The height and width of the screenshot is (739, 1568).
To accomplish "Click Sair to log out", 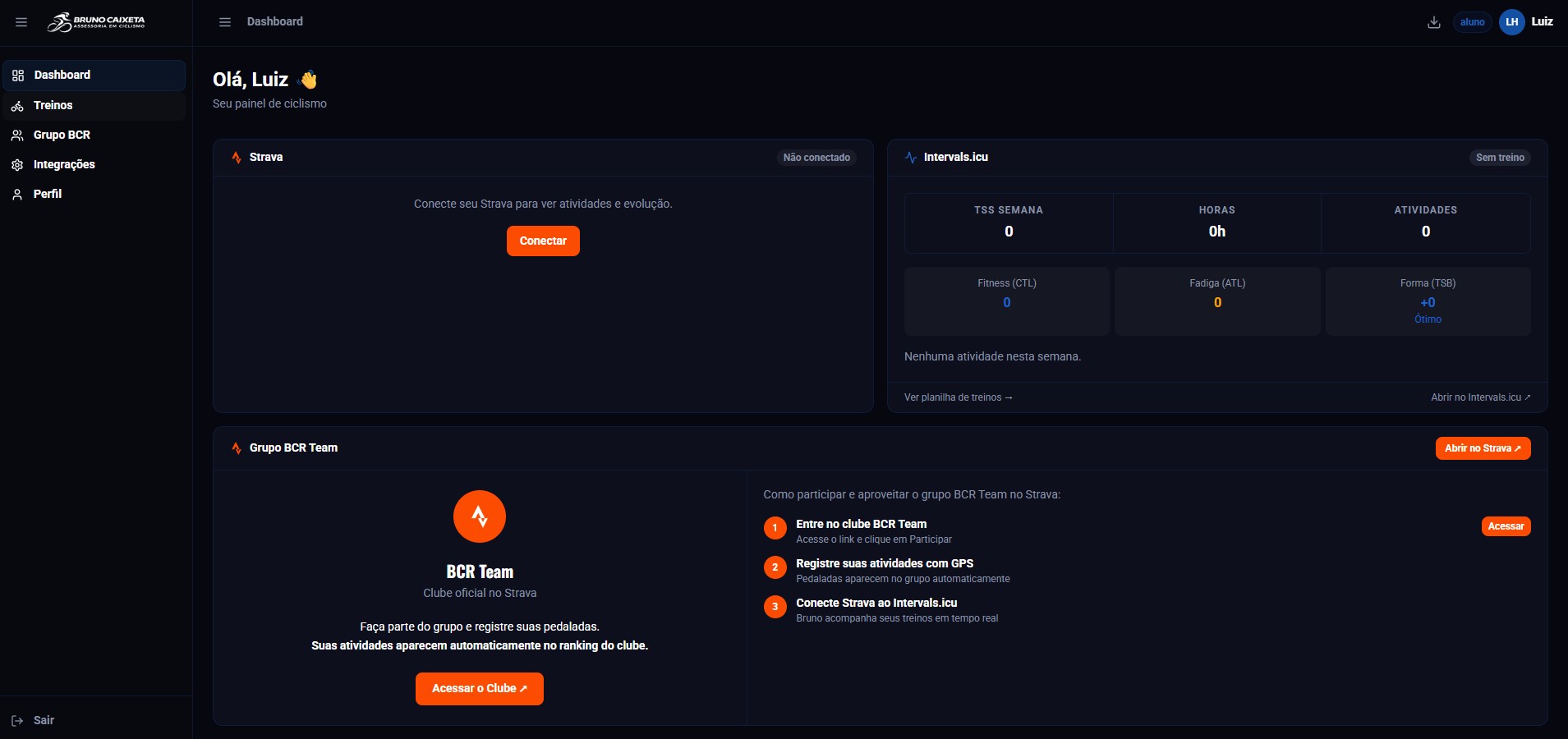I will [x=44, y=720].
